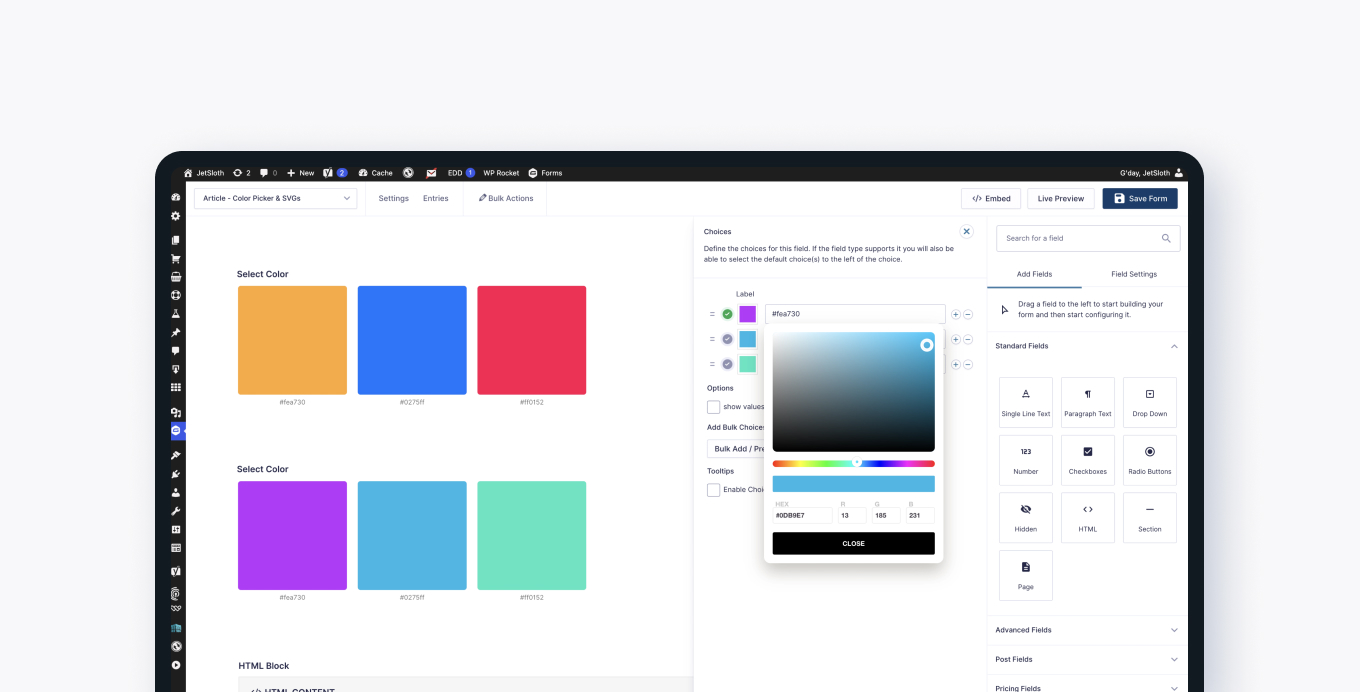The height and width of the screenshot is (692, 1360).
Task: Add a Checkboxes field
Action: (1088, 461)
